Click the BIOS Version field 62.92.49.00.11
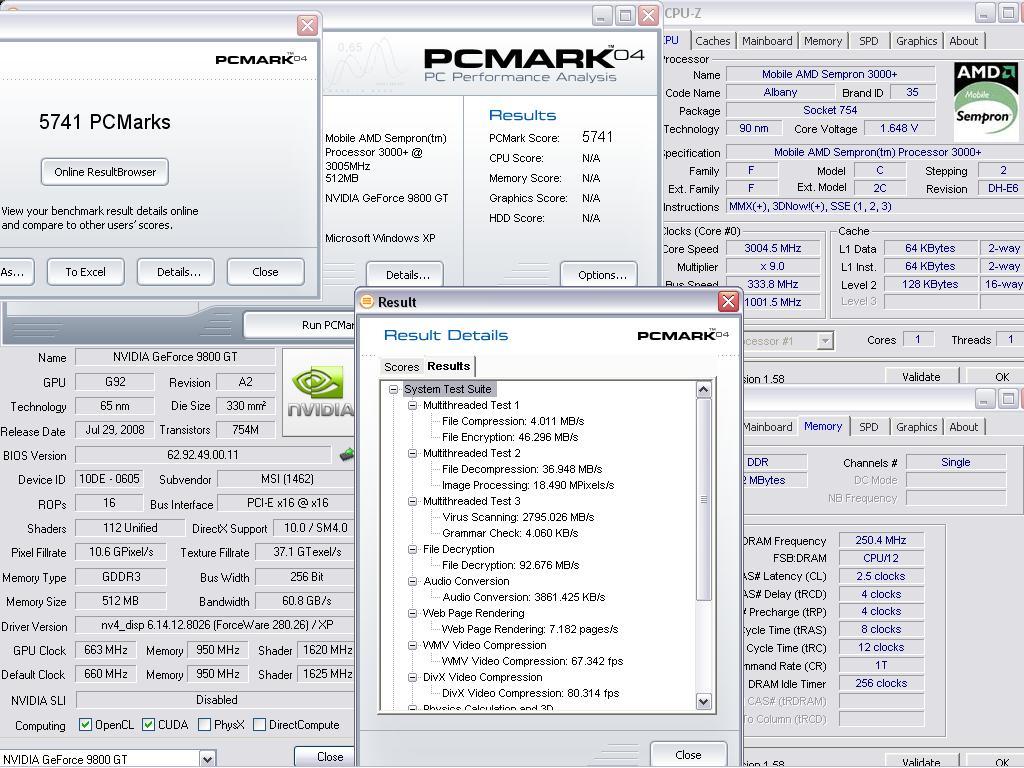 [203, 455]
